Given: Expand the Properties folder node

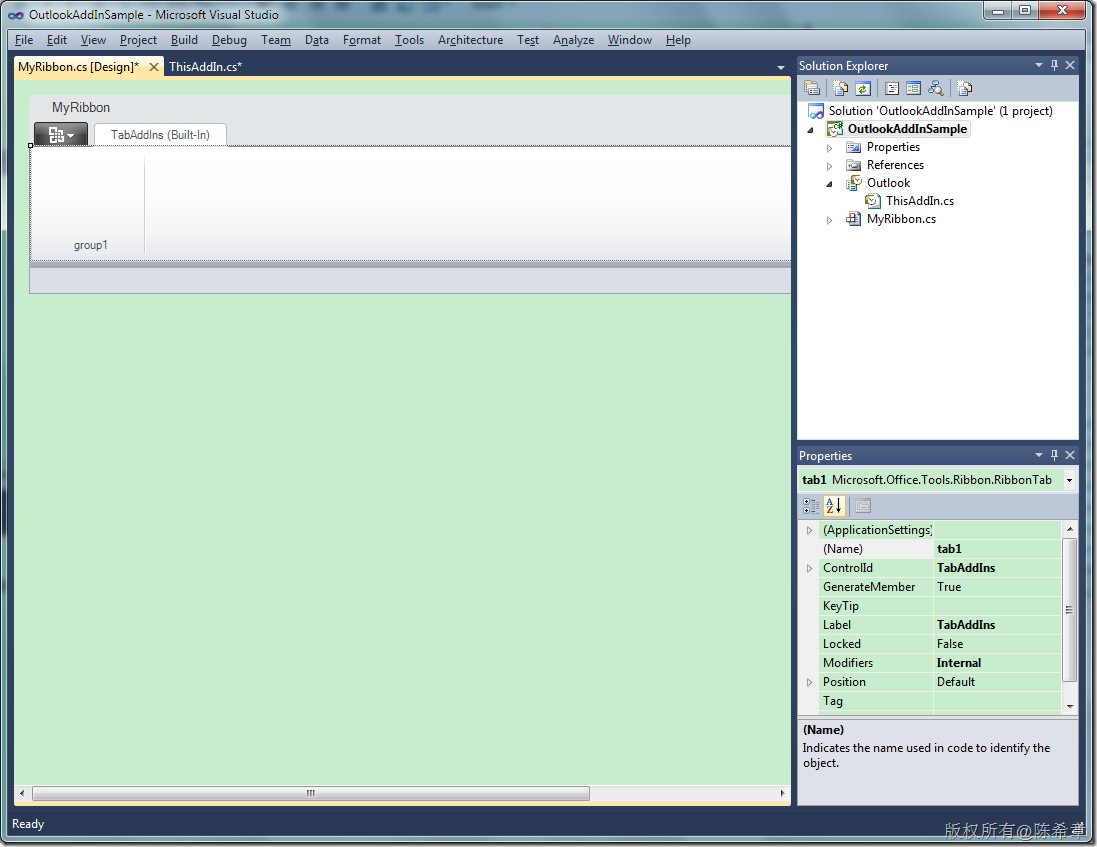Looking at the screenshot, I should [830, 148].
